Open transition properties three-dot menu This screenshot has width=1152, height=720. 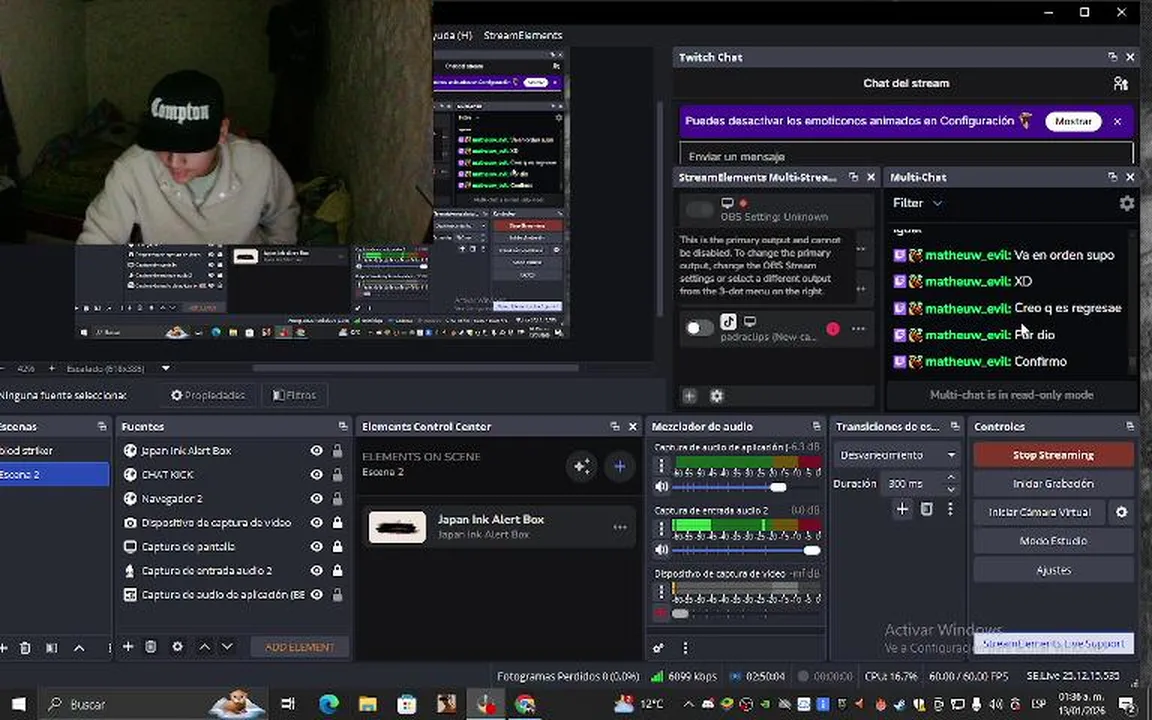(x=950, y=509)
